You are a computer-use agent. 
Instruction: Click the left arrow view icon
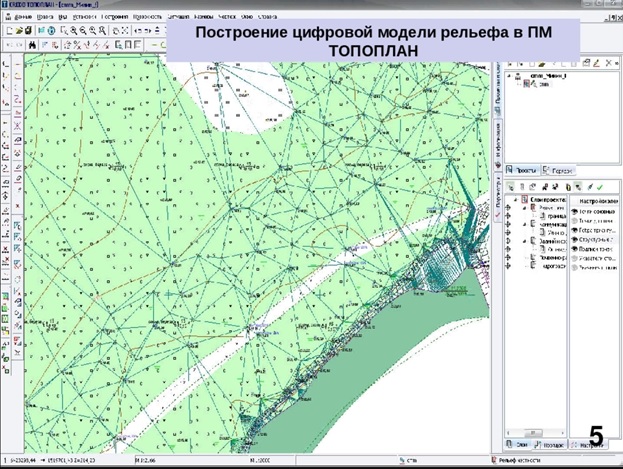138,31
